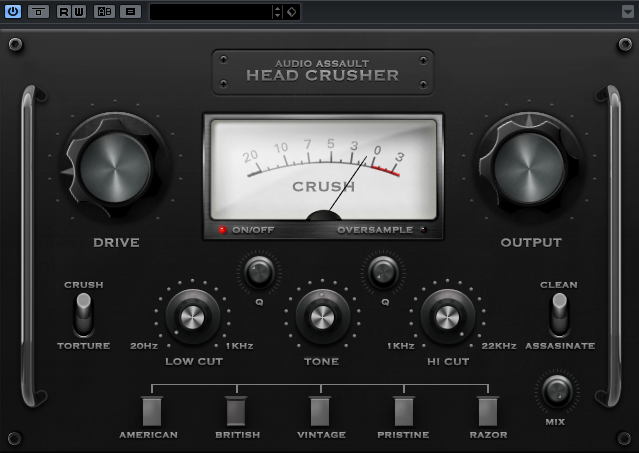Select the AMERICAN mode button
Image resolution: width=639 pixels, height=453 pixels.
pyautogui.click(x=152, y=411)
